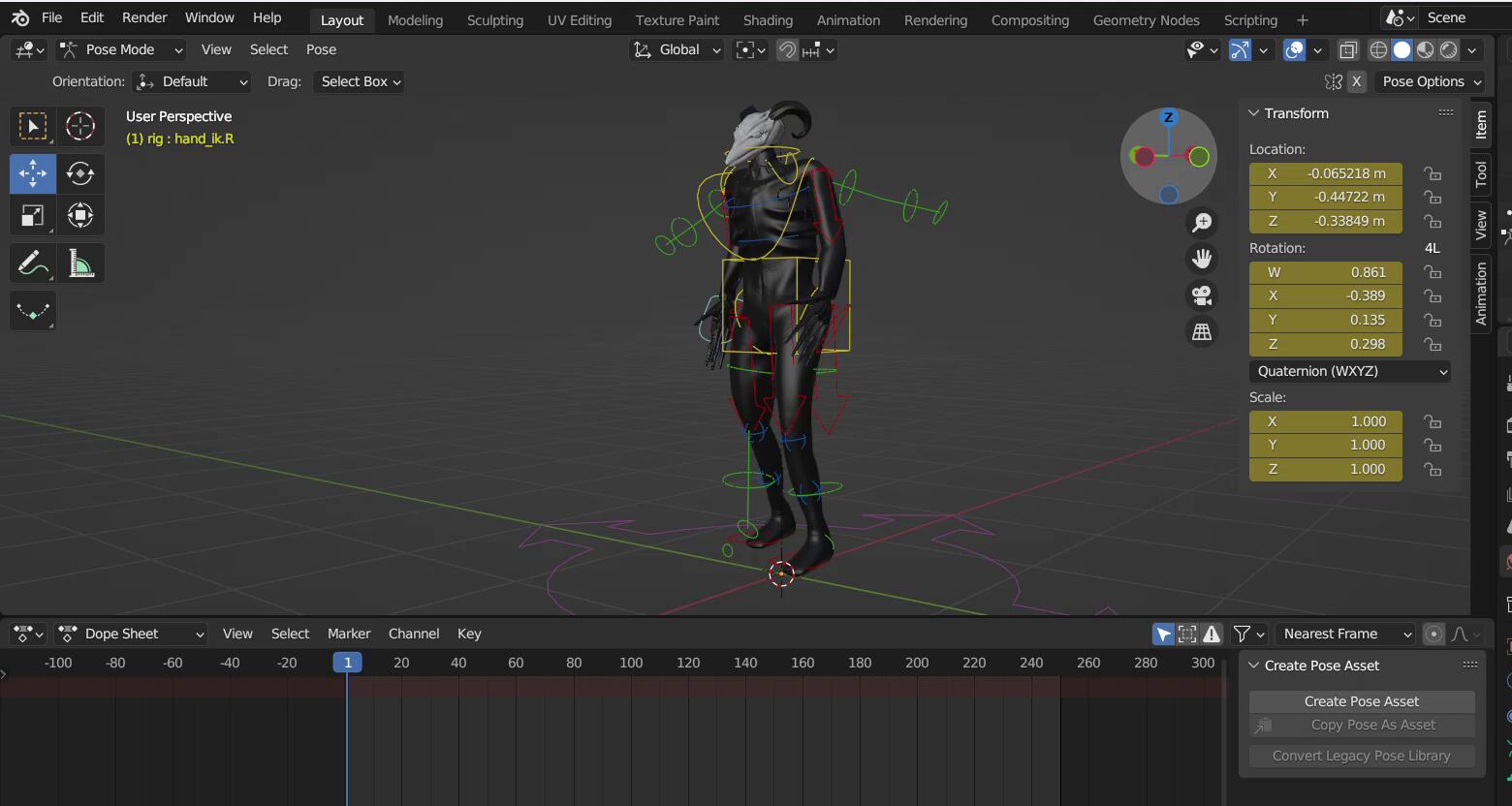1512x806 pixels.
Task: Switch to the Sculpting workspace tab
Action: pyautogui.click(x=494, y=19)
